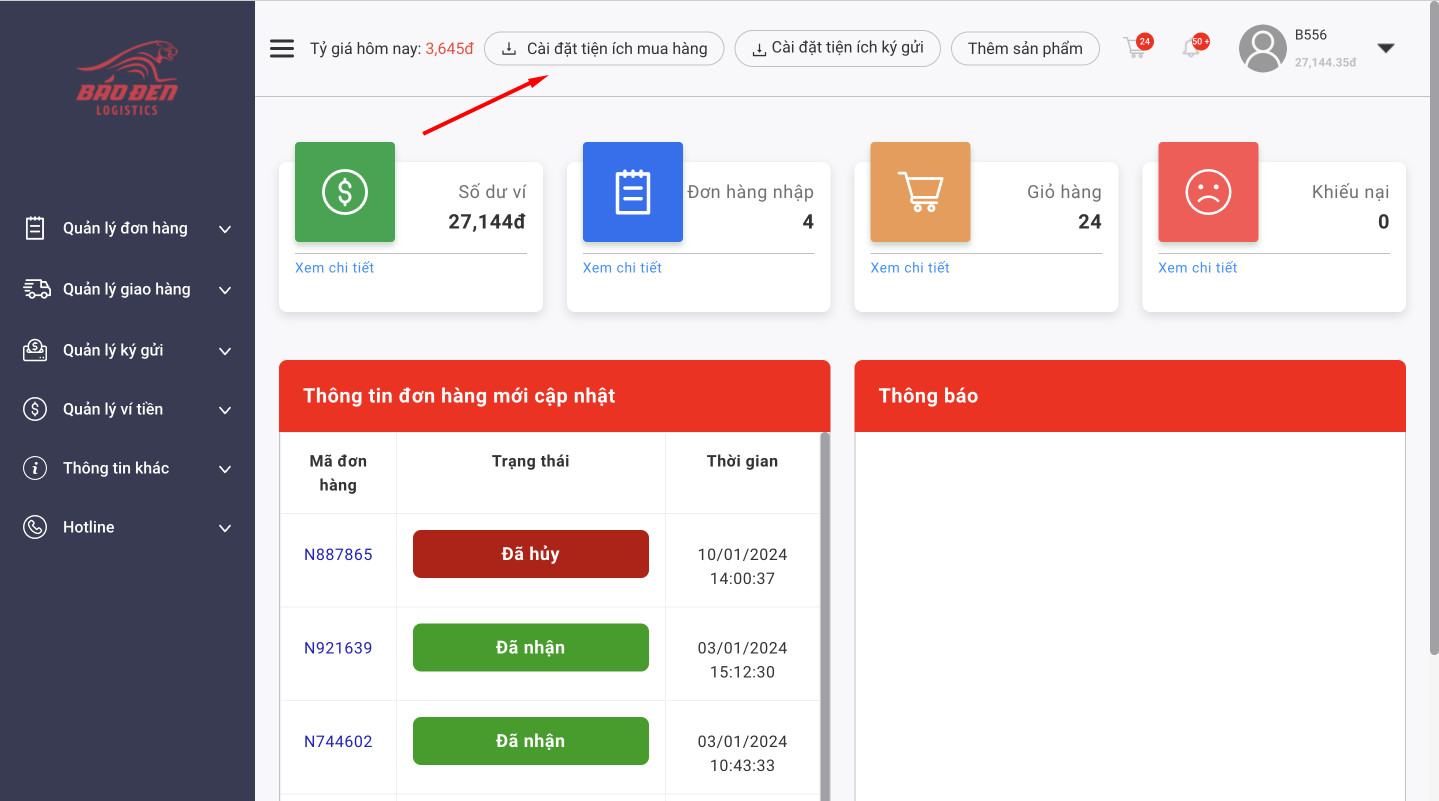Click the account balance 27,144.35đ under B556
The height and width of the screenshot is (801, 1439).
[x=1325, y=62]
